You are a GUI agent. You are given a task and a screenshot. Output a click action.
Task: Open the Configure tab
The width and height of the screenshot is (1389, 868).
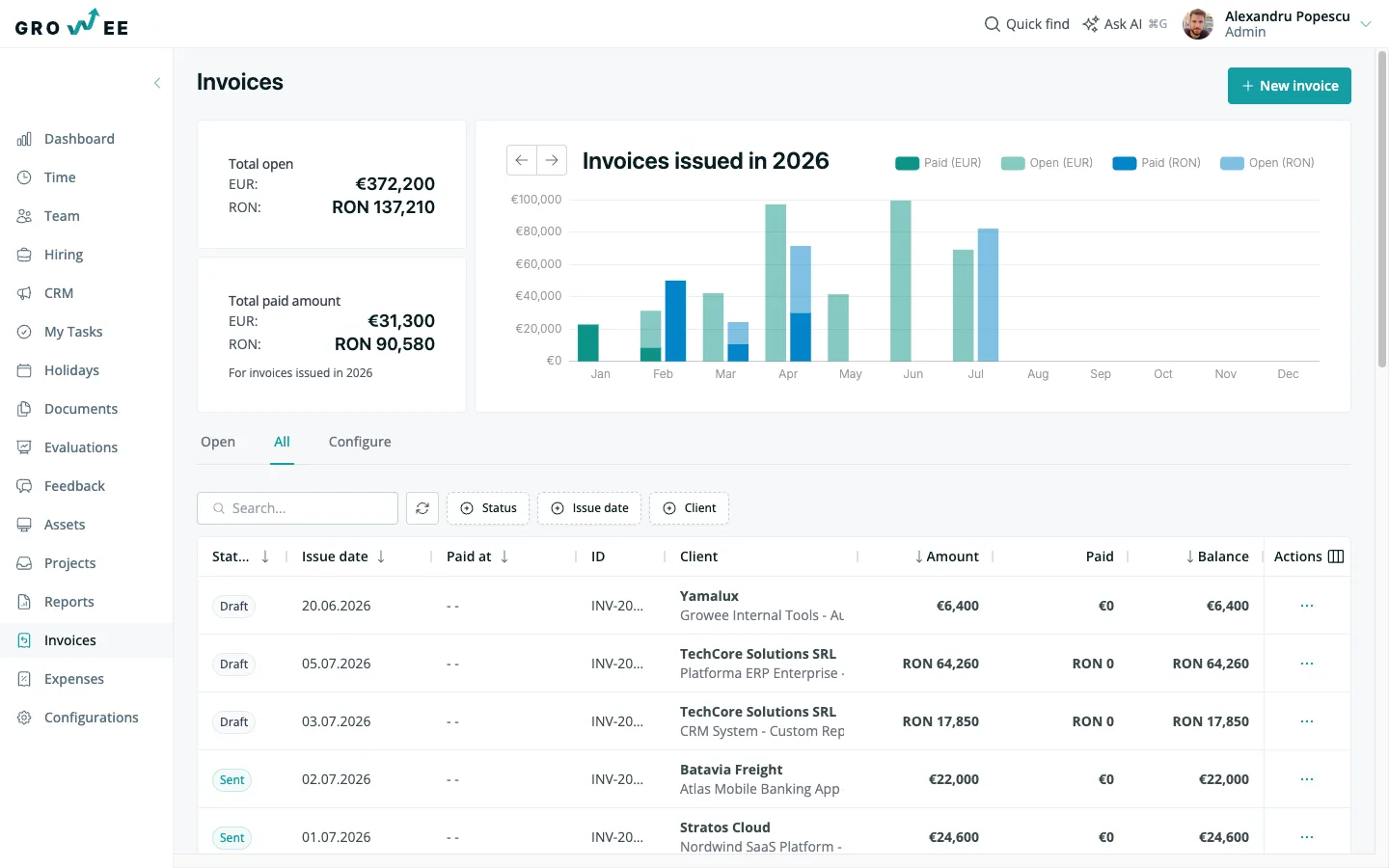coord(360,442)
